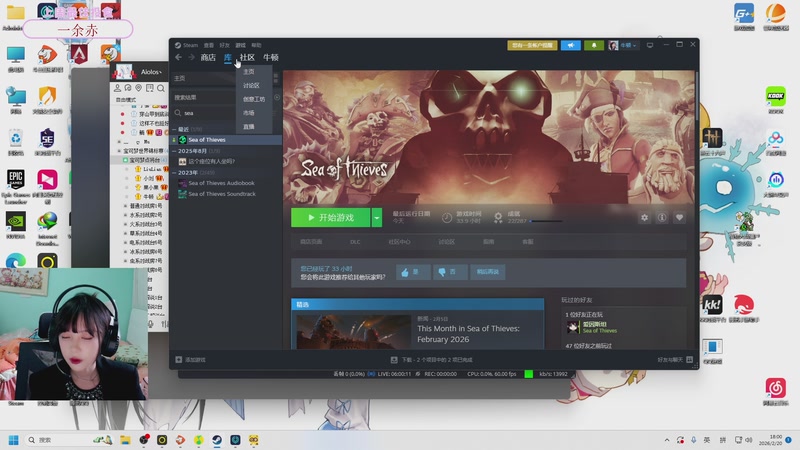Open the 商店 Store tab
The image size is (800, 450).
coord(208,57)
